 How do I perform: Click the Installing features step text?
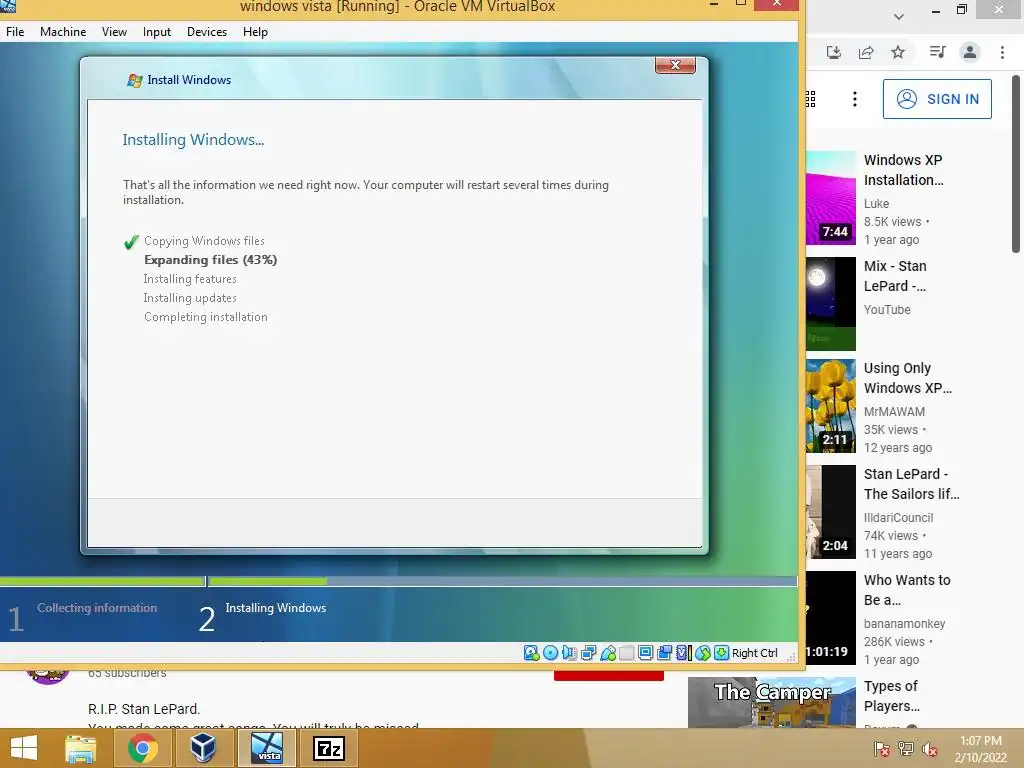(x=190, y=278)
